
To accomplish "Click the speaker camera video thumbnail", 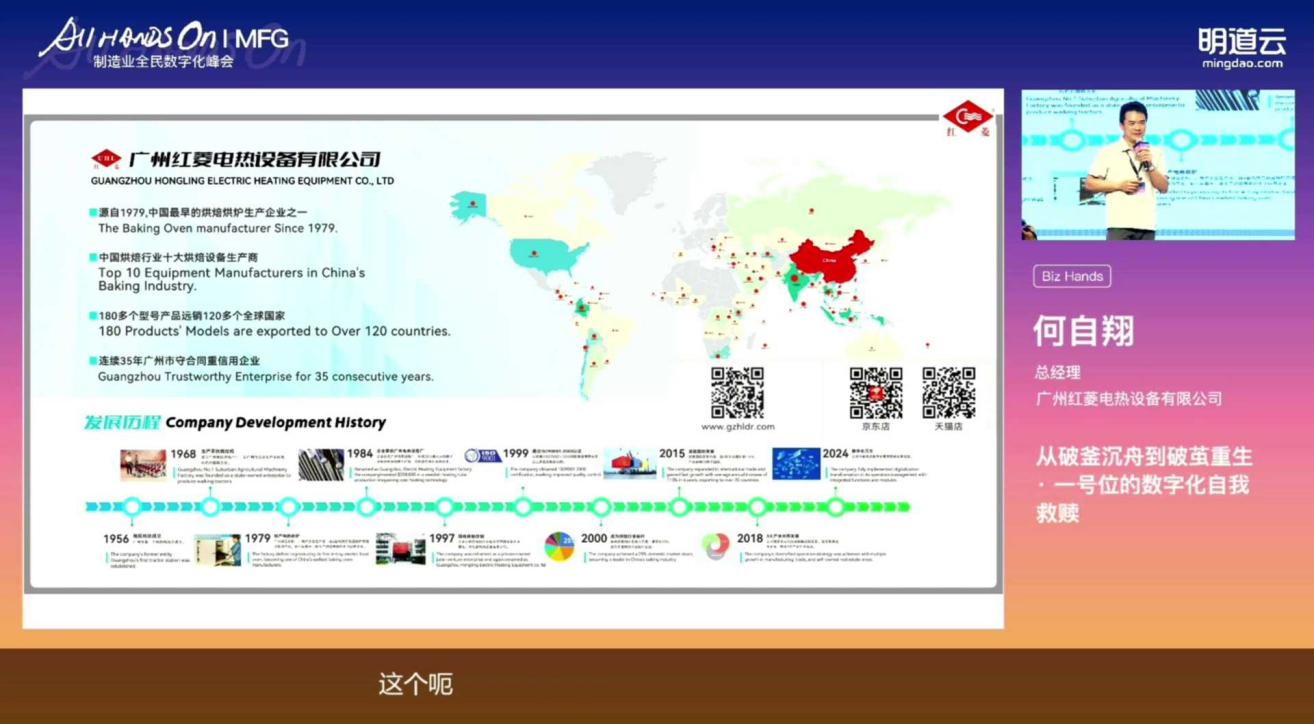I will [1158, 165].
